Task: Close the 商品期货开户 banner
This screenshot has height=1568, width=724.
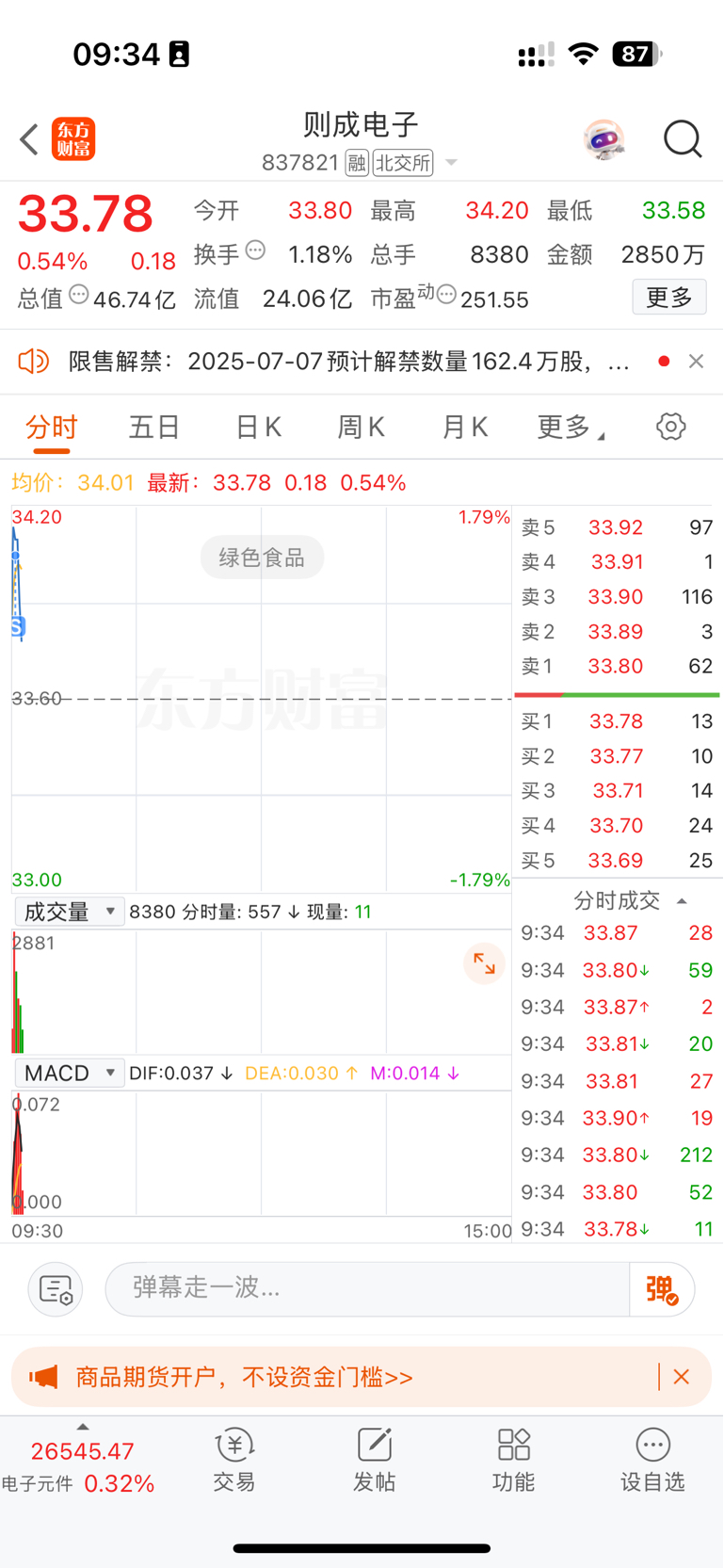Action: coord(682,1377)
